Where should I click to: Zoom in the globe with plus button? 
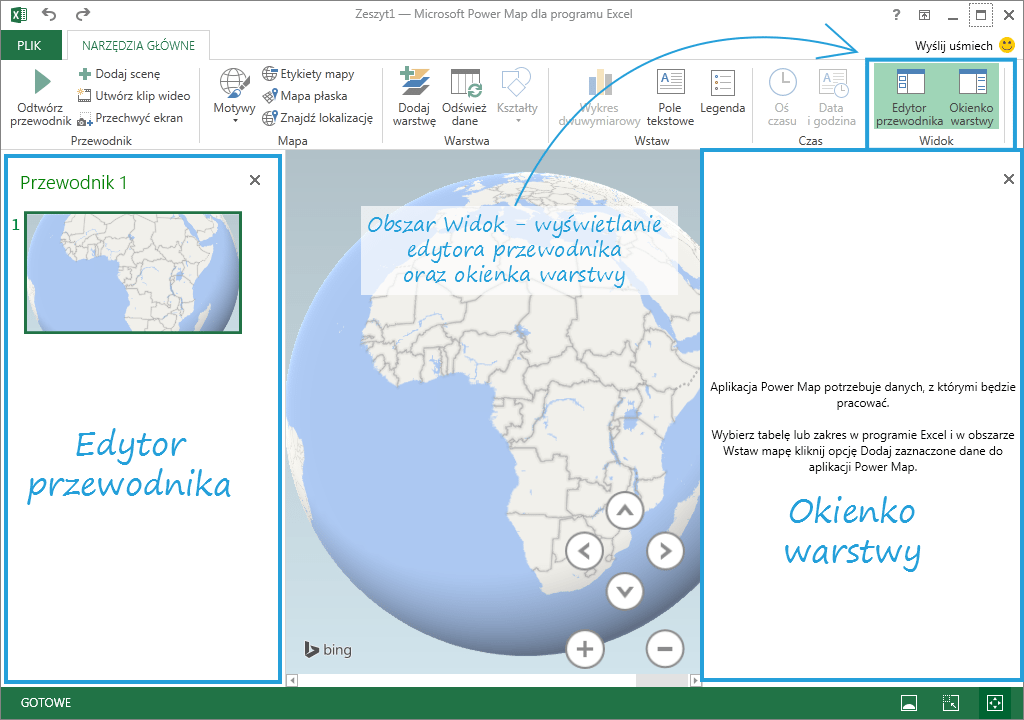(585, 648)
